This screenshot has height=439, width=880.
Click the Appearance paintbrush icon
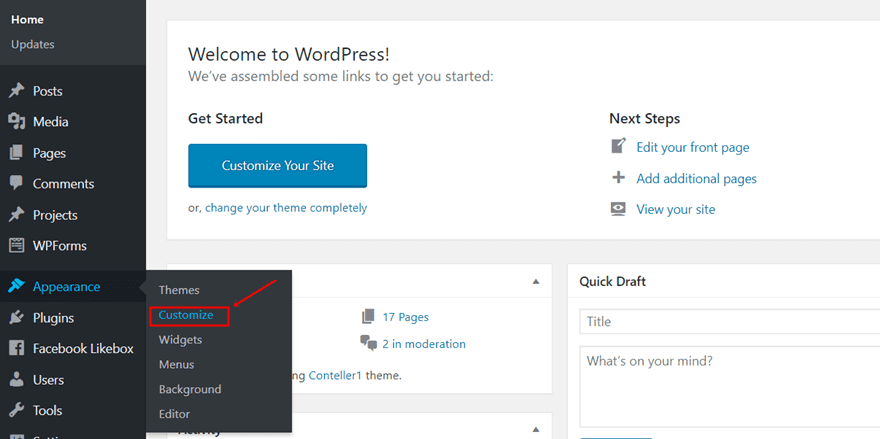pyautogui.click(x=17, y=286)
